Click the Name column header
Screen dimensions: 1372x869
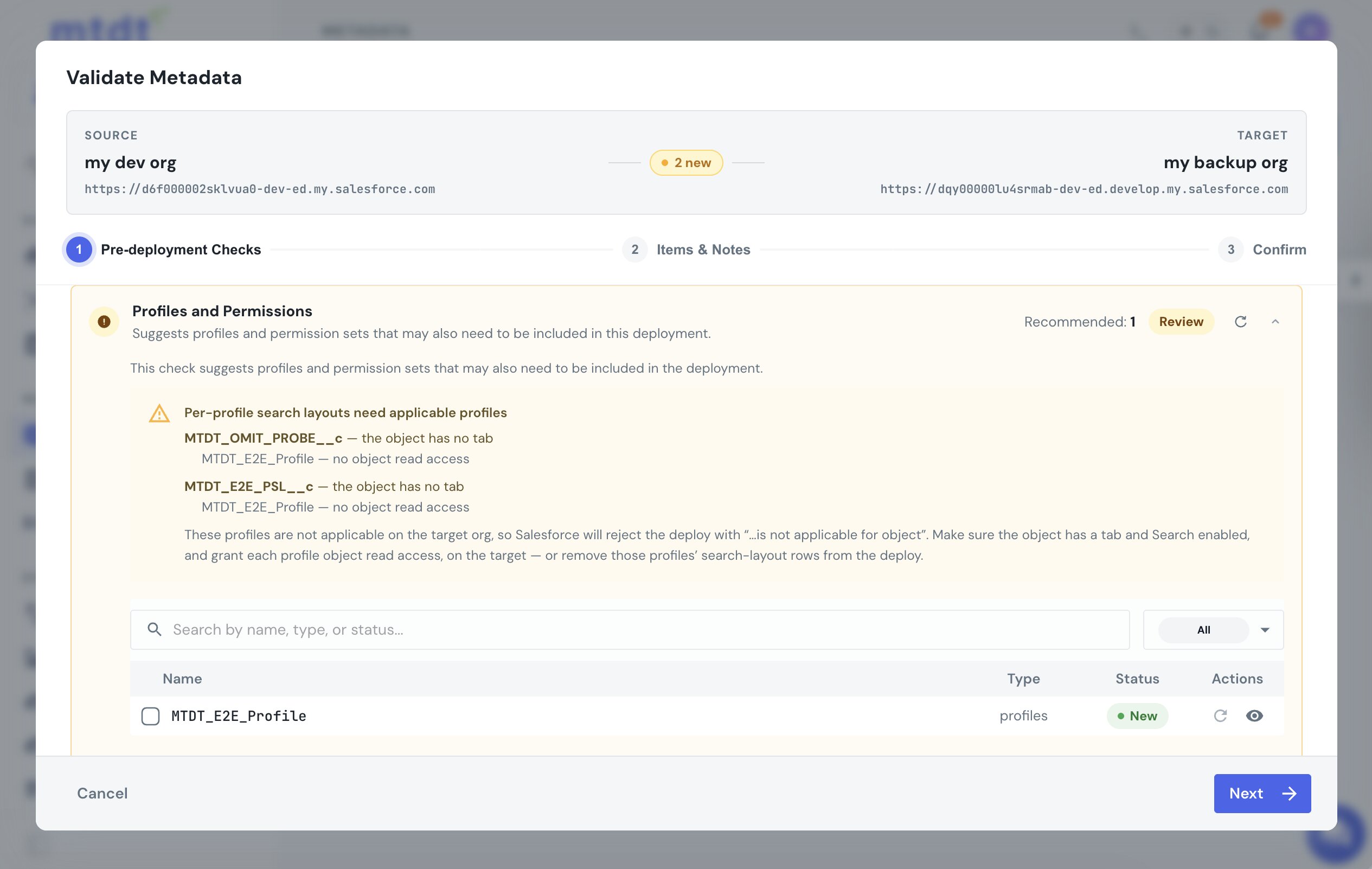pyautogui.click(x=182, y=679)
